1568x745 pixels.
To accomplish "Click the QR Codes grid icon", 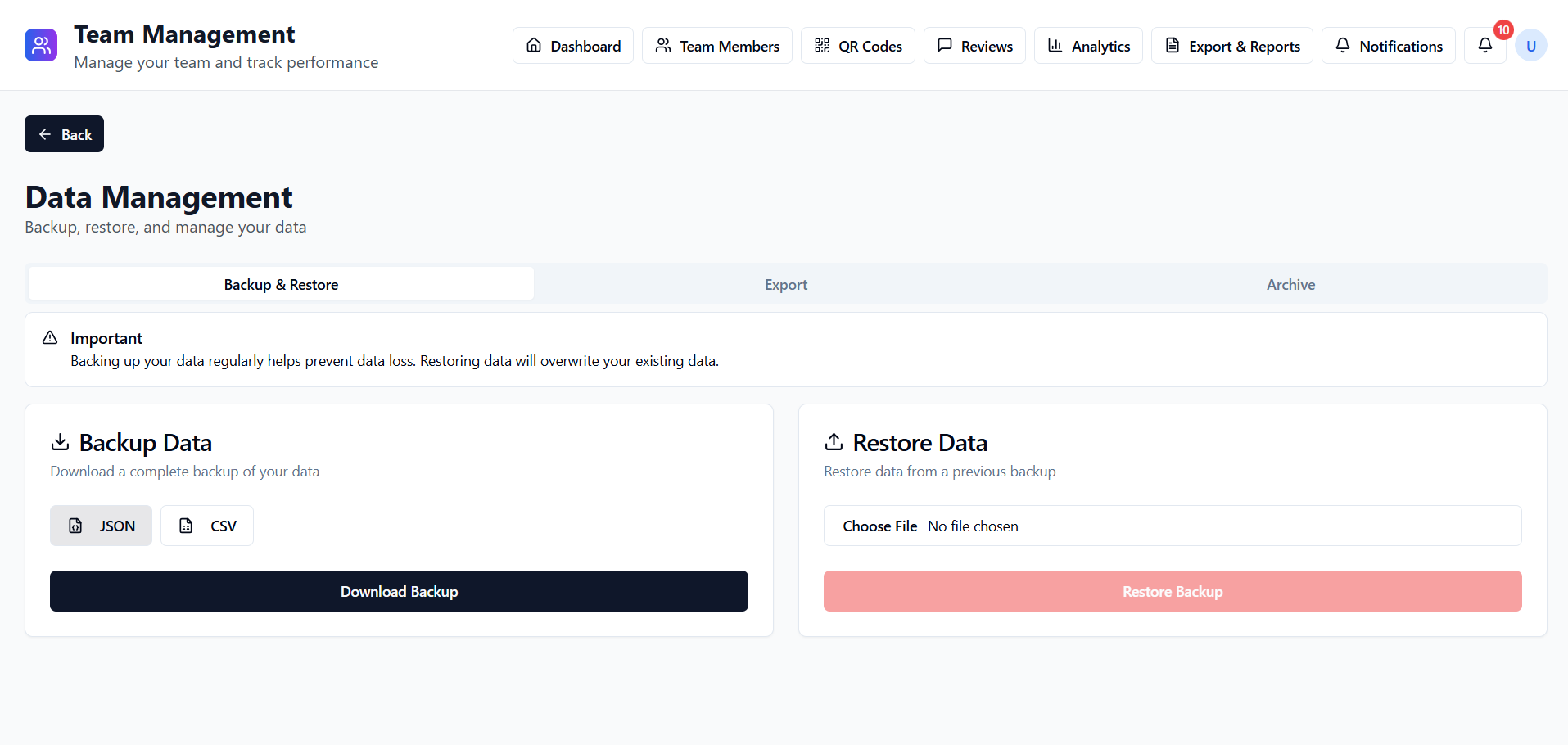I will click(x=822, y=46).
